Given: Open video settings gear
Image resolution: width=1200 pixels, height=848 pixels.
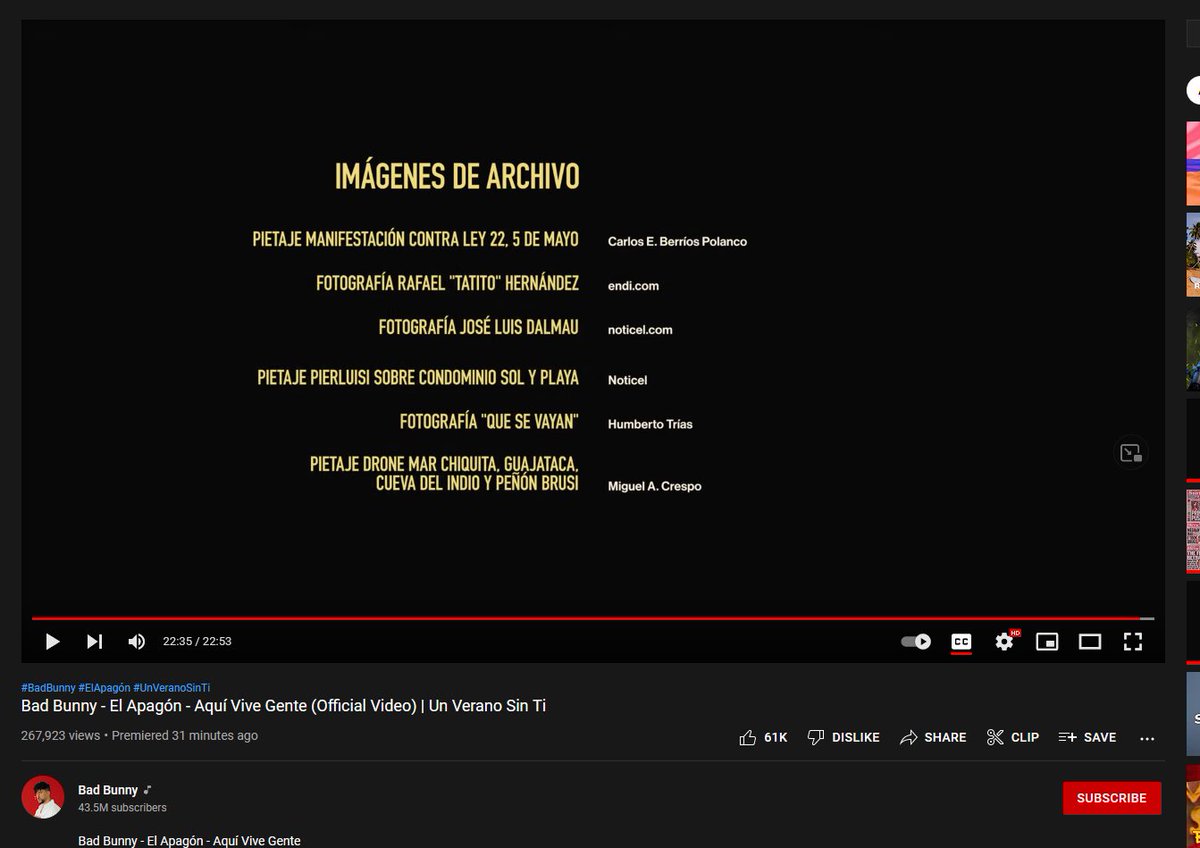Looking at the screenshot, I should click(x=1005, y=642).
